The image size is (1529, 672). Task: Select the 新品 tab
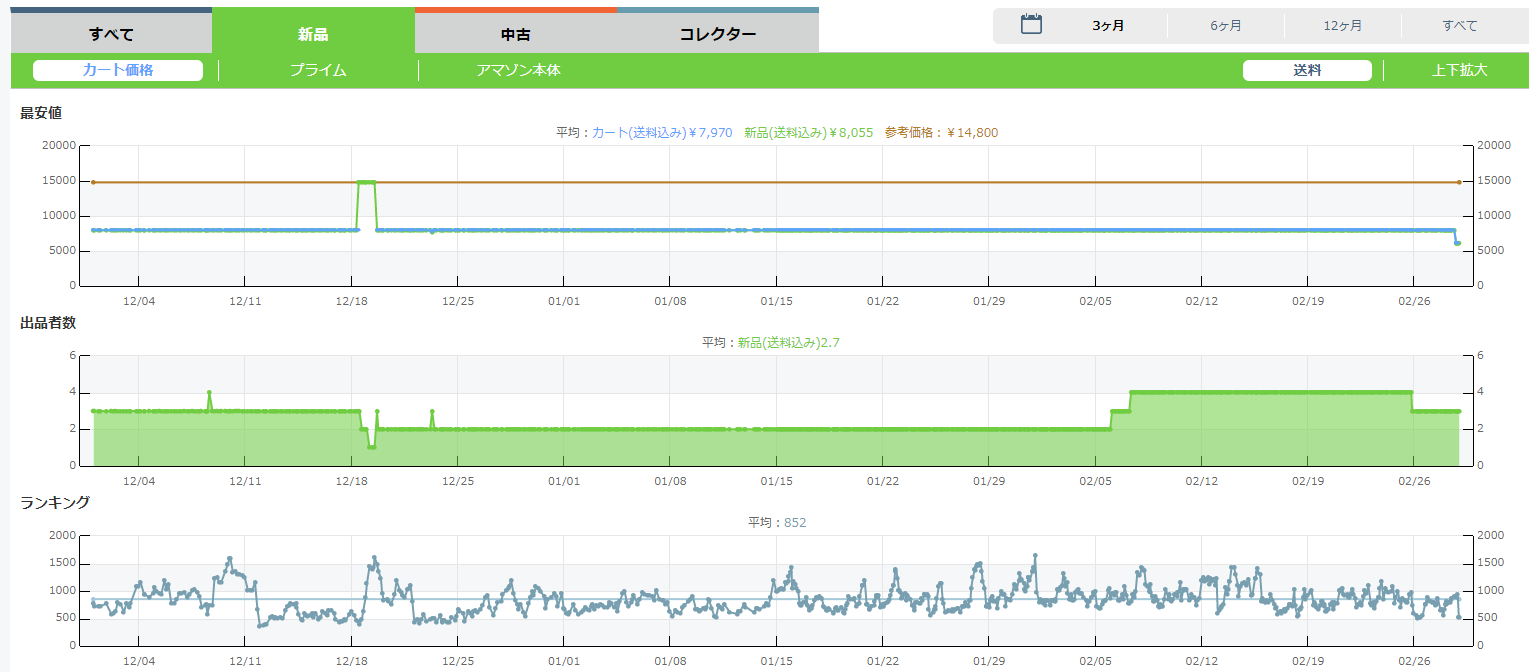(313, 34)
